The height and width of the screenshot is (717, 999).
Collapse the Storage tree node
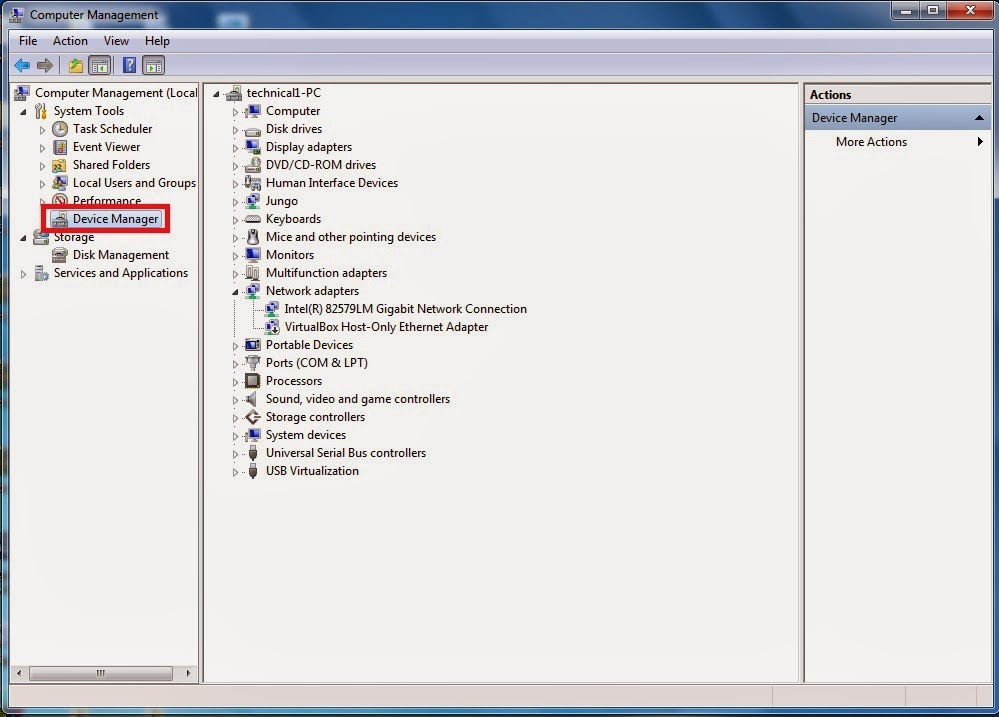click(x=24, y=238)
